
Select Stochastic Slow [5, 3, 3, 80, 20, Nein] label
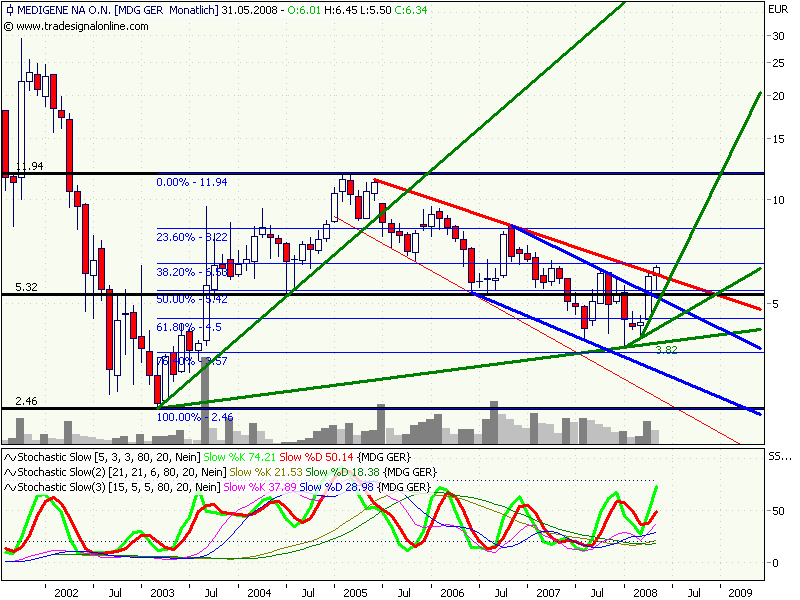tap(109, 458)
